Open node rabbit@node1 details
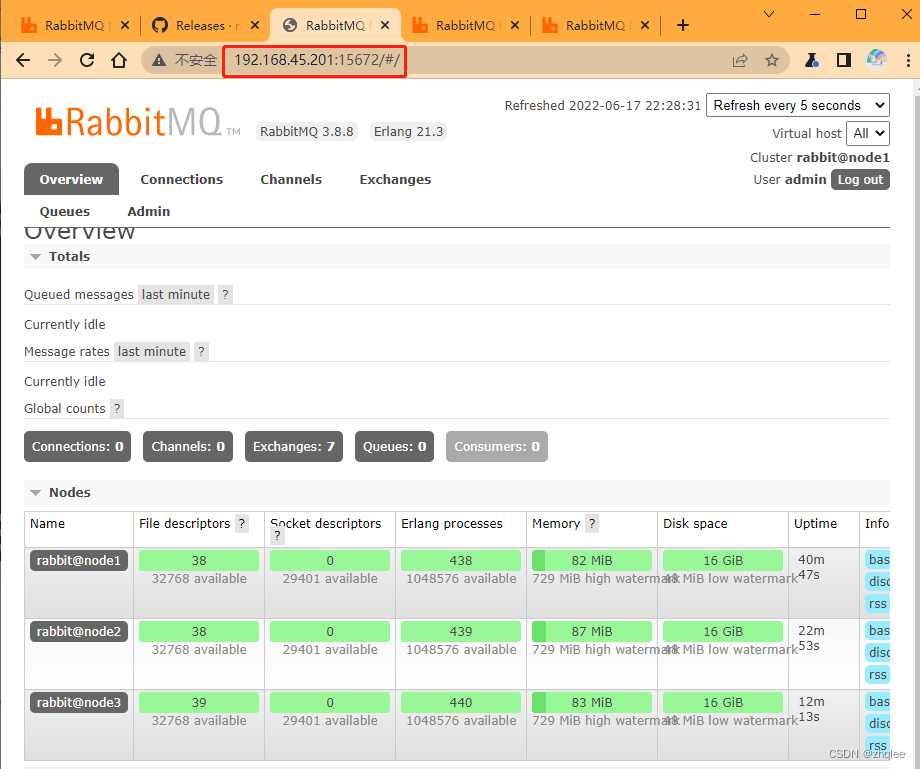The width and height of the screenshot is (920, 769). [x=79, y=561]
